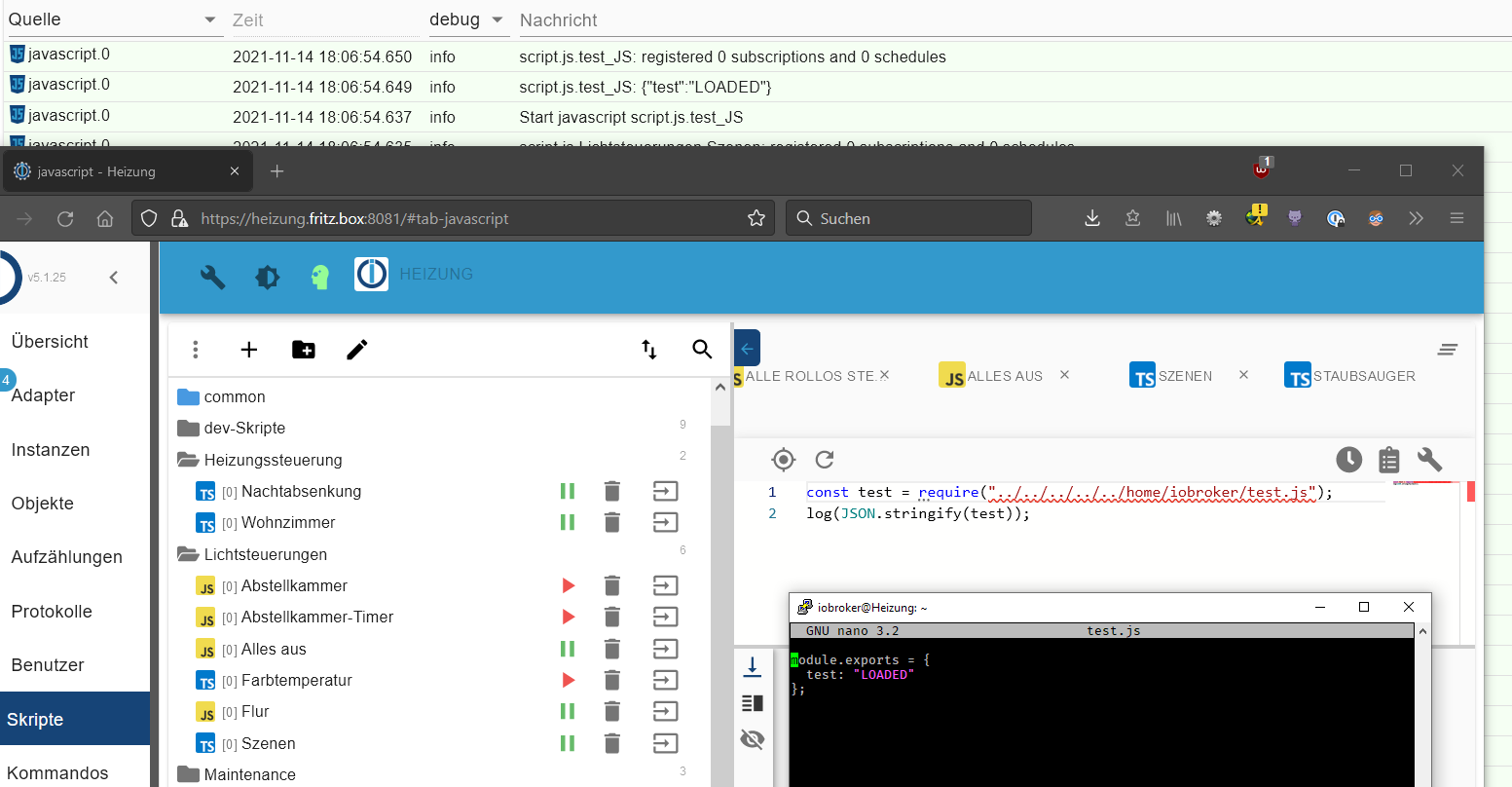Add a new script with plus icon

click(249, 350)
